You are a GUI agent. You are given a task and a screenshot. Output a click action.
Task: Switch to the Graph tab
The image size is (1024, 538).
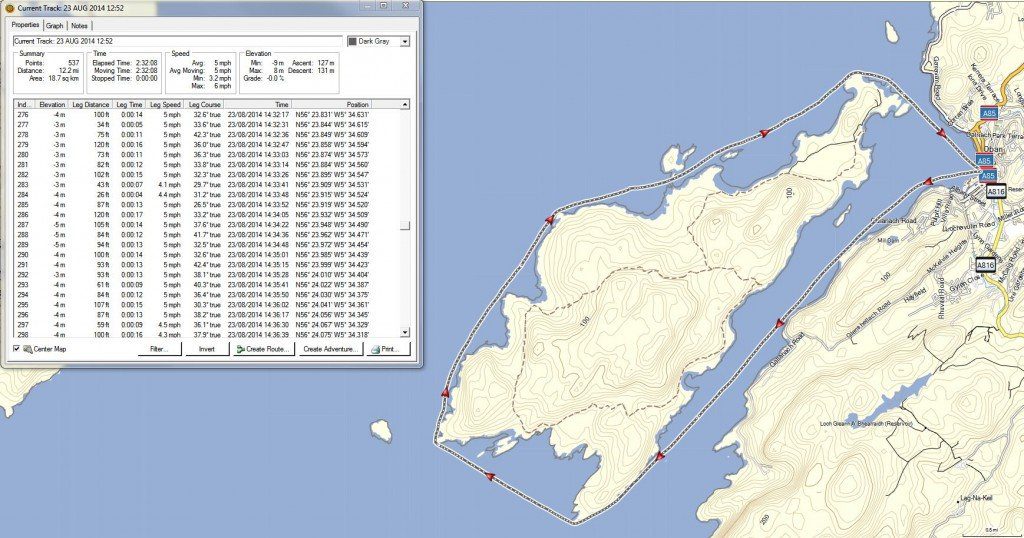click(55, 25)
